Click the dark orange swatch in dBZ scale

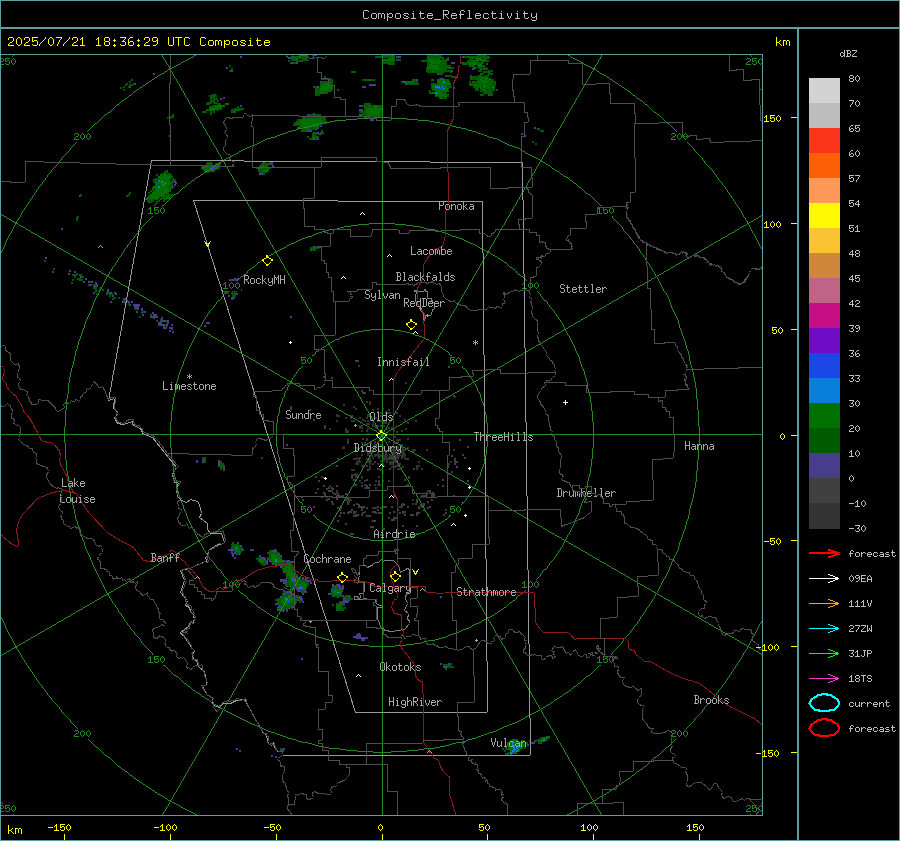(824, 165)
